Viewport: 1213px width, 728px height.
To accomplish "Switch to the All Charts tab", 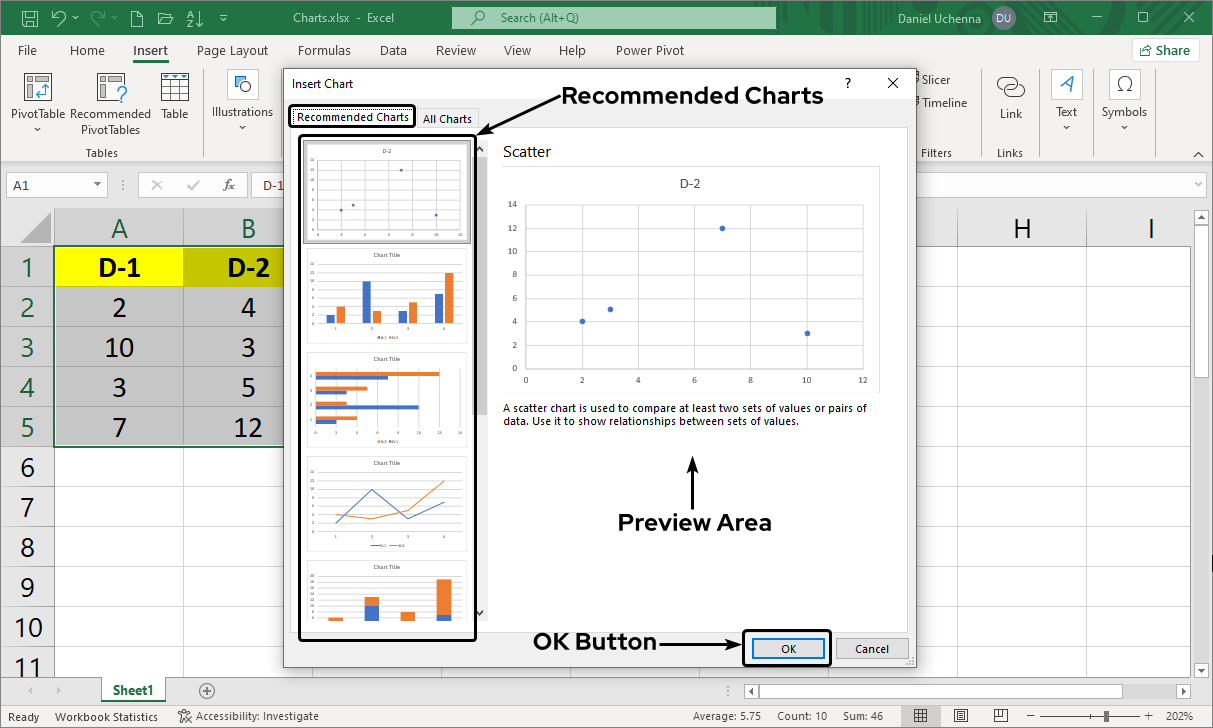I will click(x=447, y=118).
